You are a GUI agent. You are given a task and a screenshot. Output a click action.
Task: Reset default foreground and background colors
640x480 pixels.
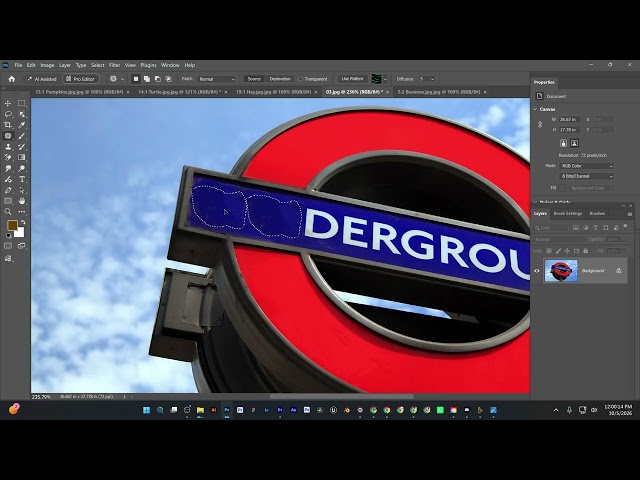coord(8,236)
